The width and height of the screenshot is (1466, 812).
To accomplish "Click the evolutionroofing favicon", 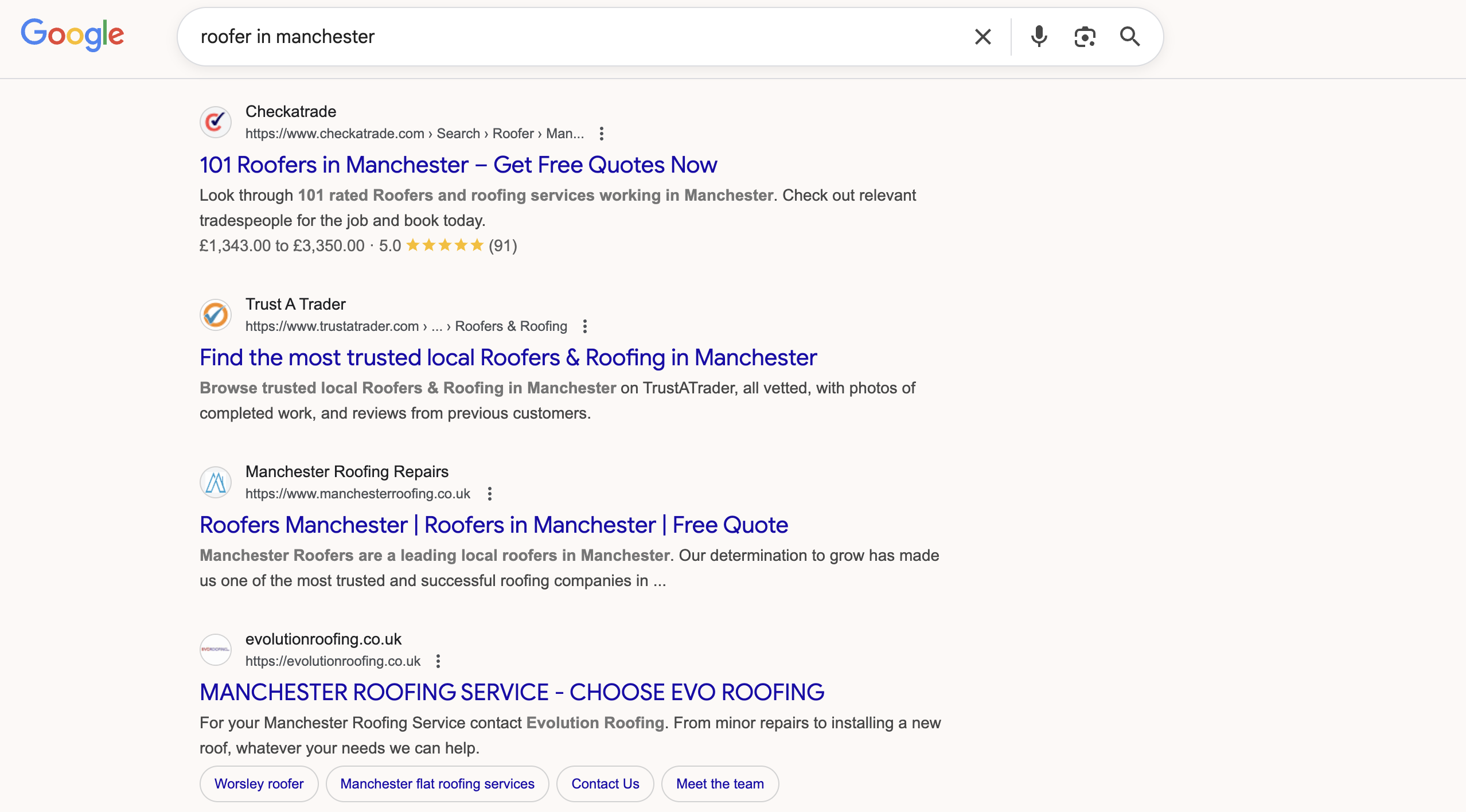I will 216,649.
